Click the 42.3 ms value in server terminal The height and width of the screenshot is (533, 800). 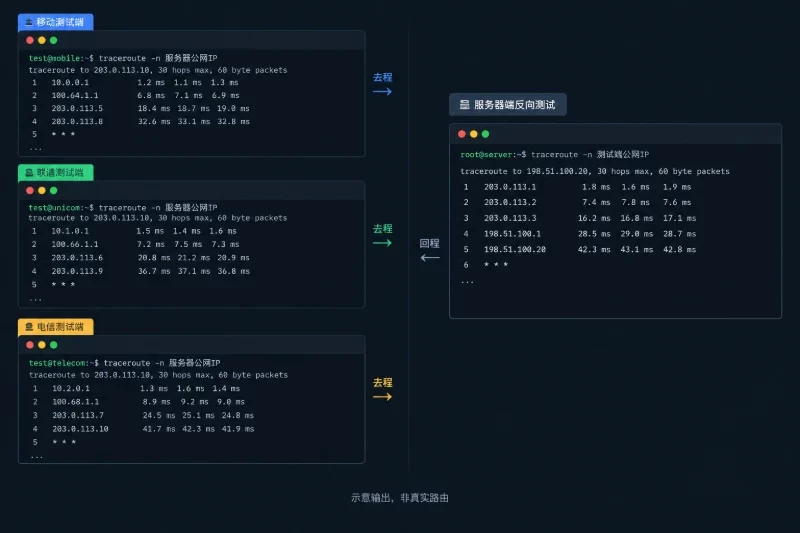[x=594, y=249]
